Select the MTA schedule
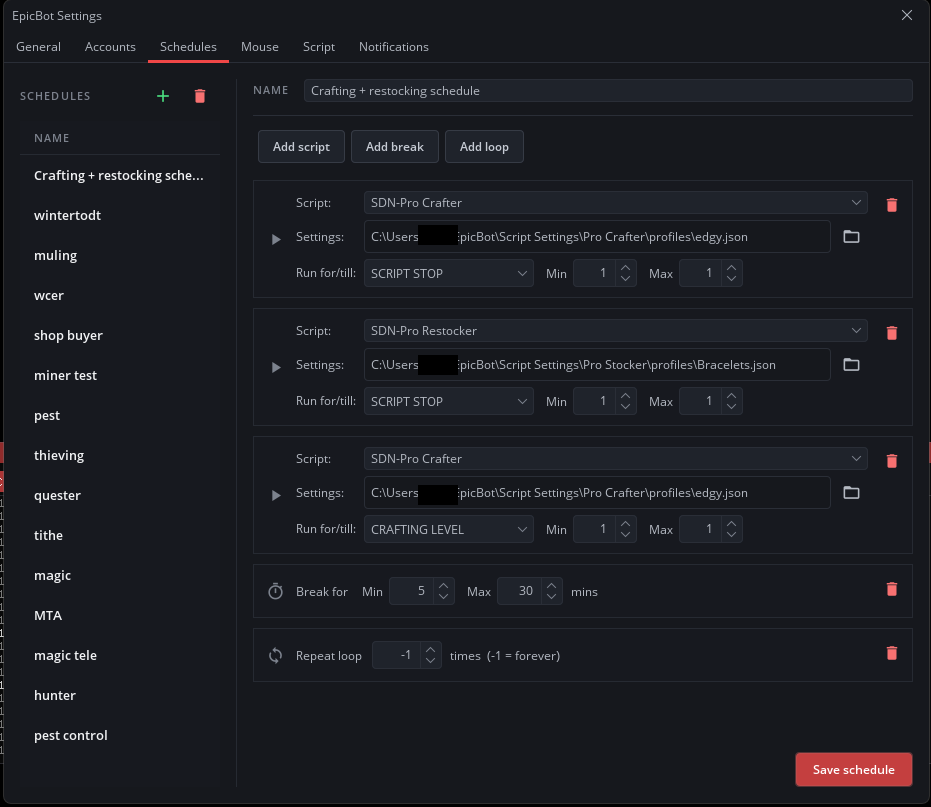Screen dimensions: 931x807 pos(119,615)
